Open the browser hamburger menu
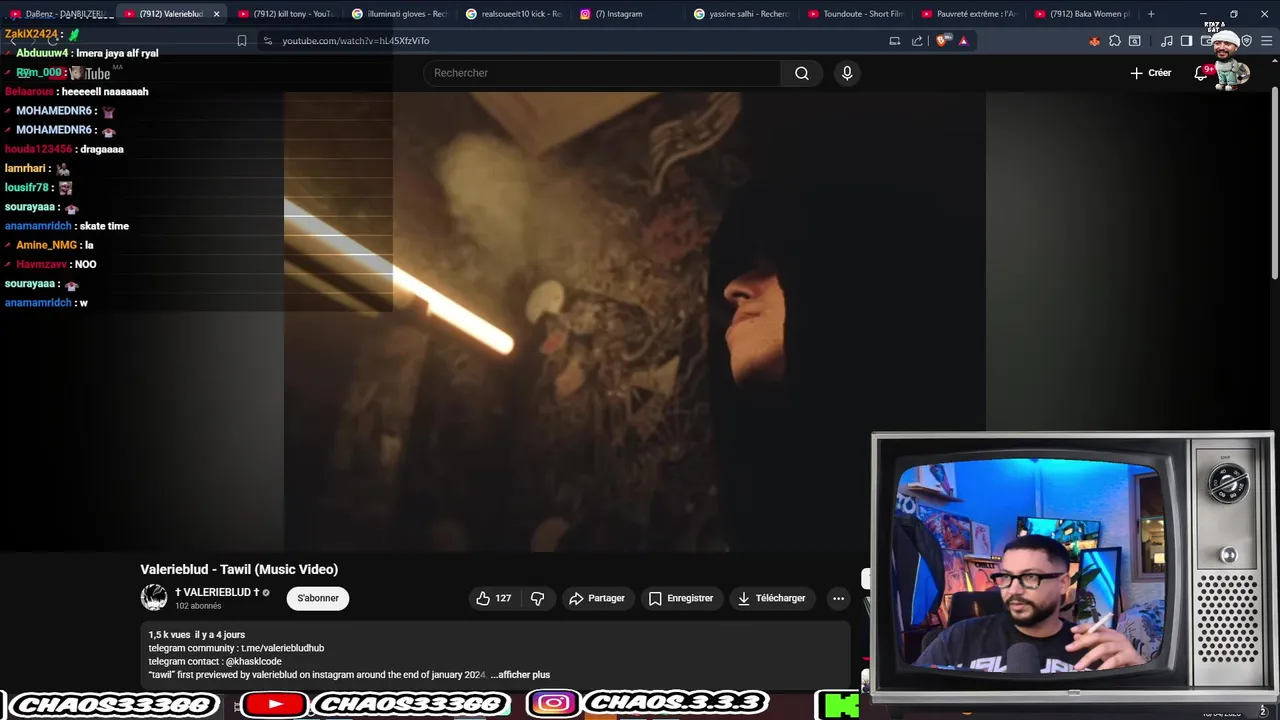1280x720 pixels. tap(1267, 41)
